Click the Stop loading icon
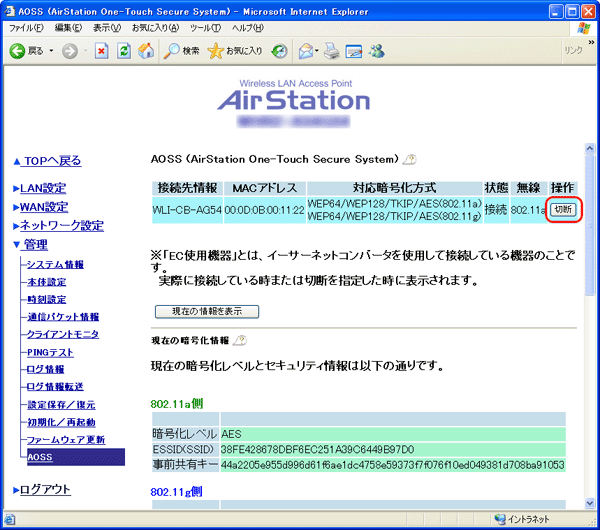Screen dimensions: 600x530 tap(101, 51)
